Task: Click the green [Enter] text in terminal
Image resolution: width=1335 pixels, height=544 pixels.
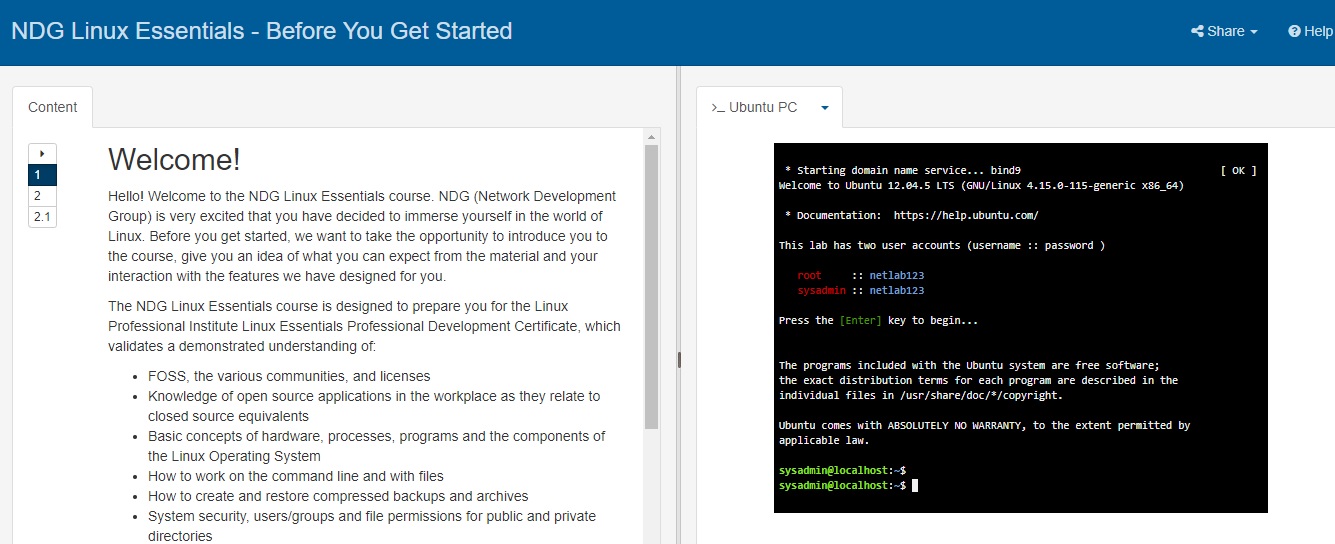Action: [863, 320]
